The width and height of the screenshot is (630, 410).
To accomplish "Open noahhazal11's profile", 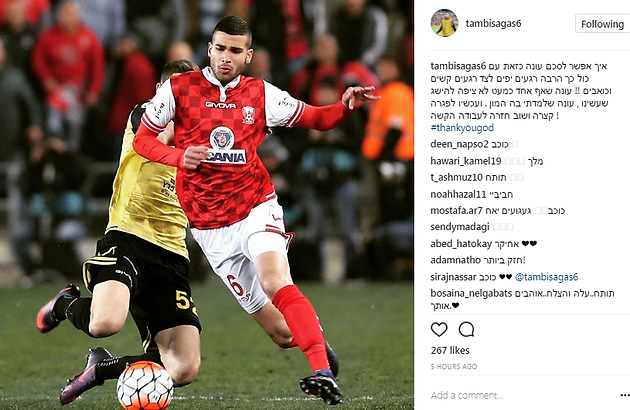I will [x=458, y=195].
